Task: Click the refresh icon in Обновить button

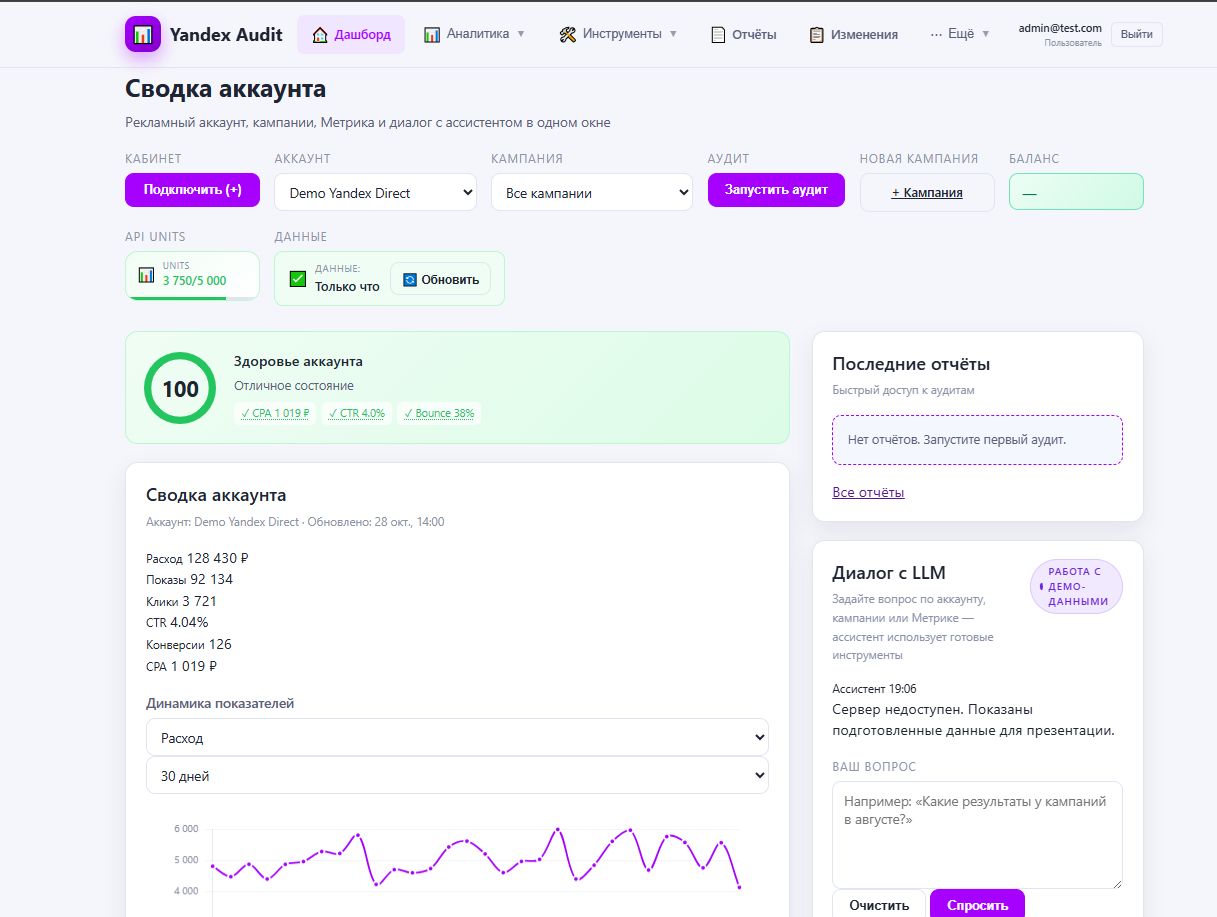Action: [x=409, y=280]
